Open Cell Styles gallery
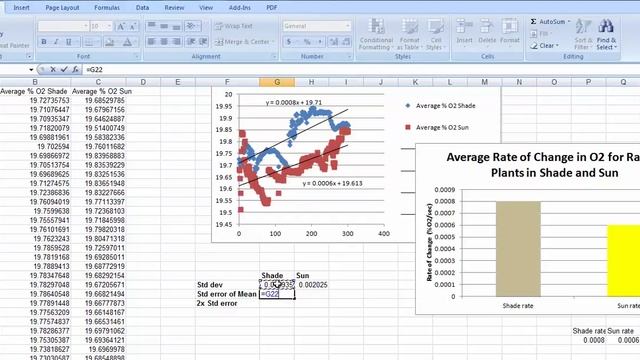This screenshot has width=640, height=360. click(x=435, y=34)
